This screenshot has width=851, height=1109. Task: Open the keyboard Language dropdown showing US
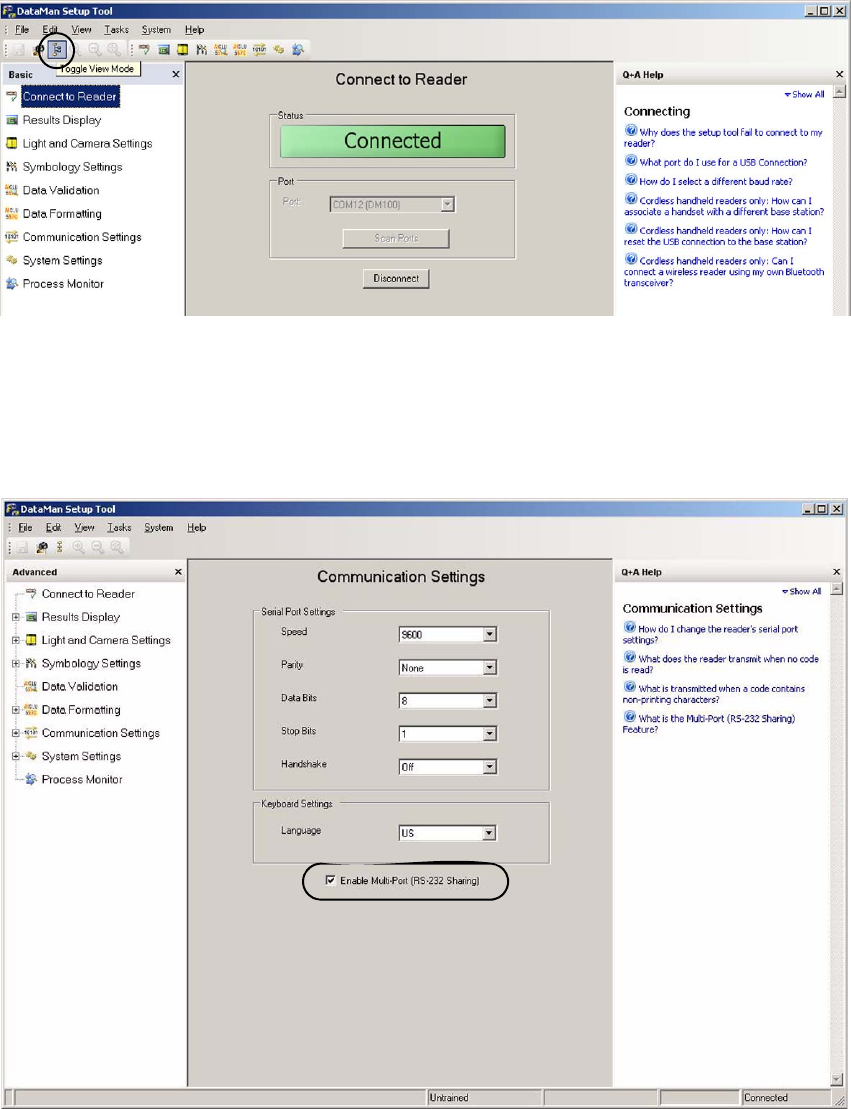[490, 833]
